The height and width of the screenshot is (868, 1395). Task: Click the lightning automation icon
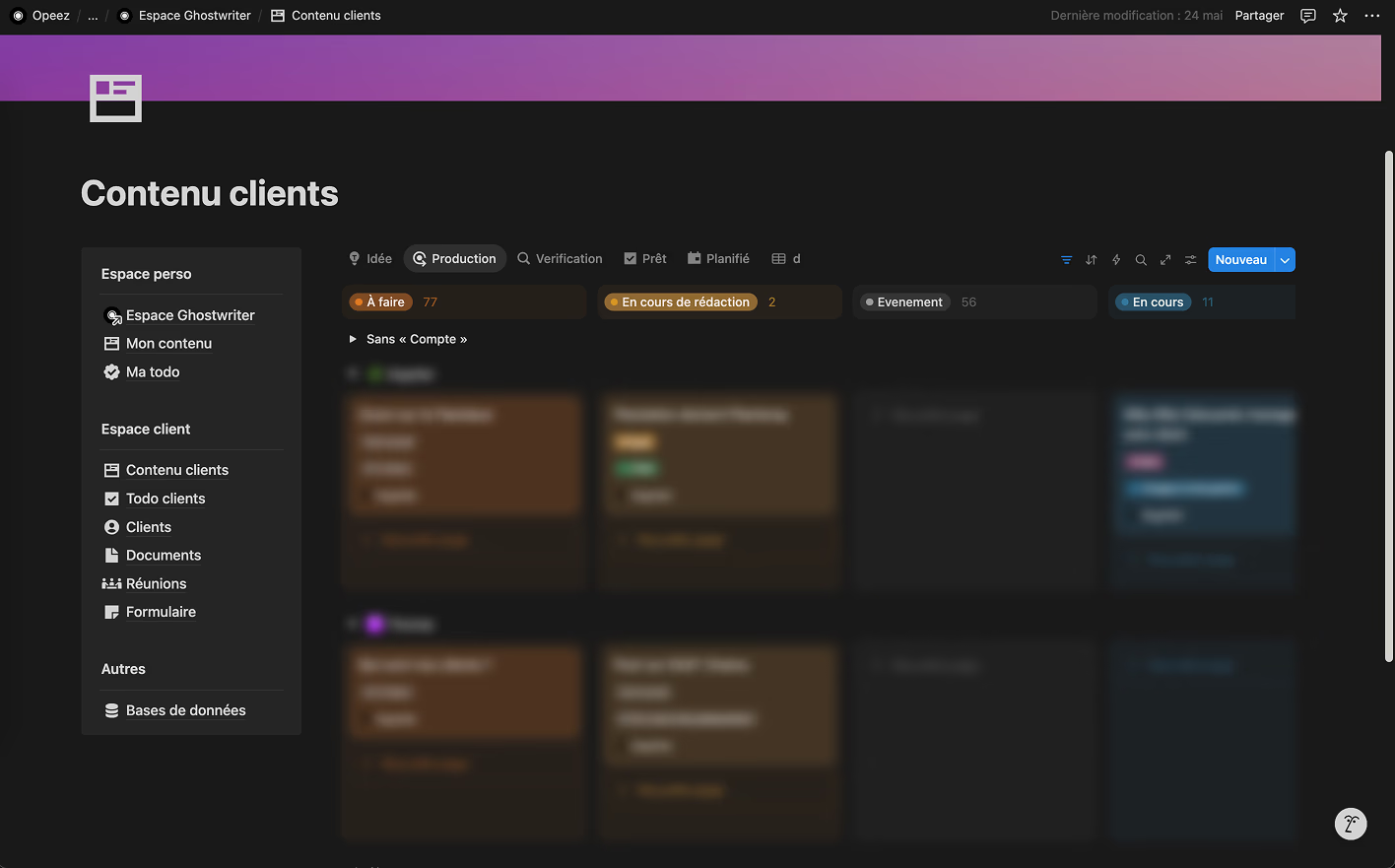(x=1116, y=260)
